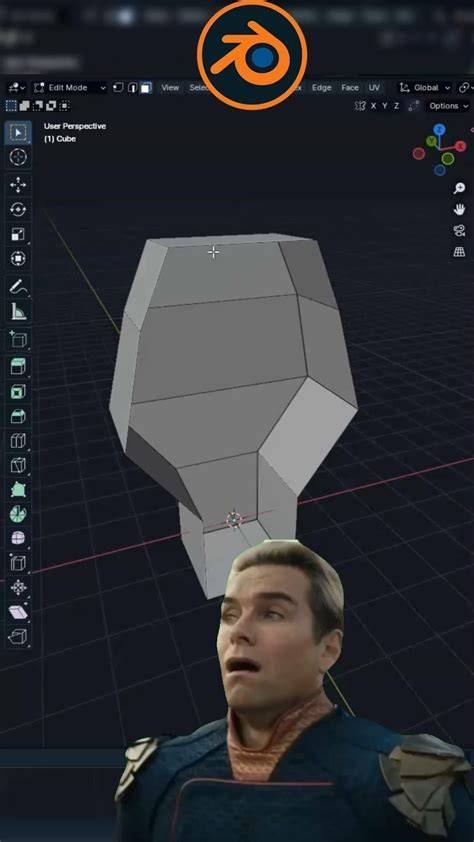Select the Select Box tool
This screenshot has height=842, width=474.
pos(18,133)
